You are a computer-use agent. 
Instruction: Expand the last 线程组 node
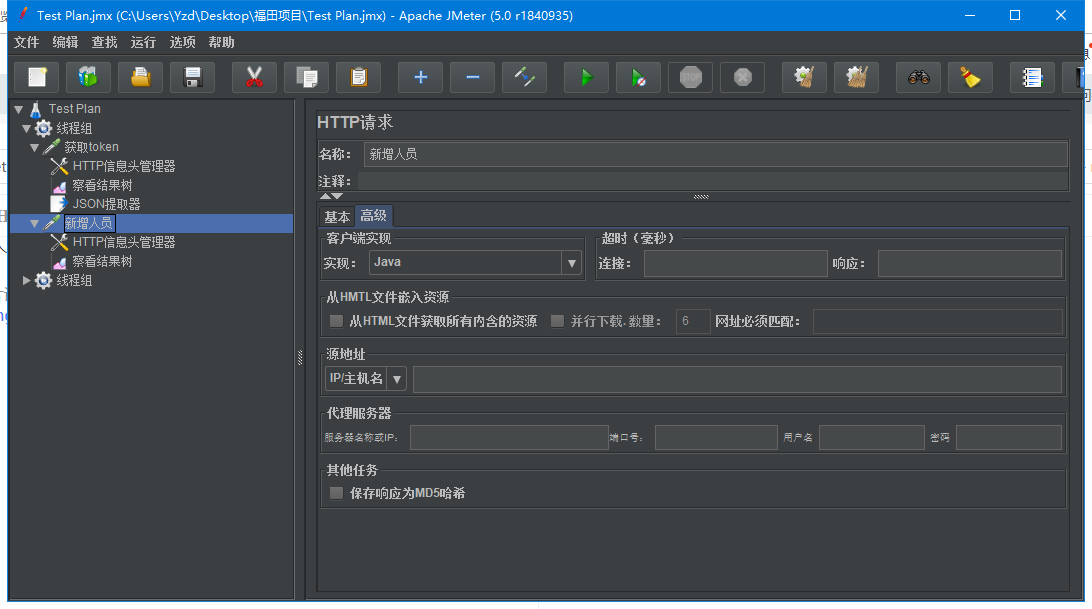pos(26,280)
